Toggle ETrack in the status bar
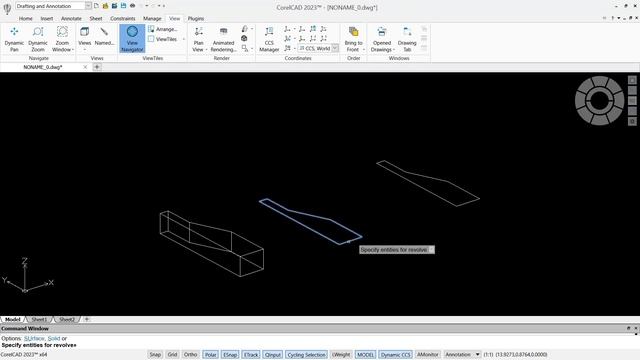640x360 pixels. tap(251, 355)
